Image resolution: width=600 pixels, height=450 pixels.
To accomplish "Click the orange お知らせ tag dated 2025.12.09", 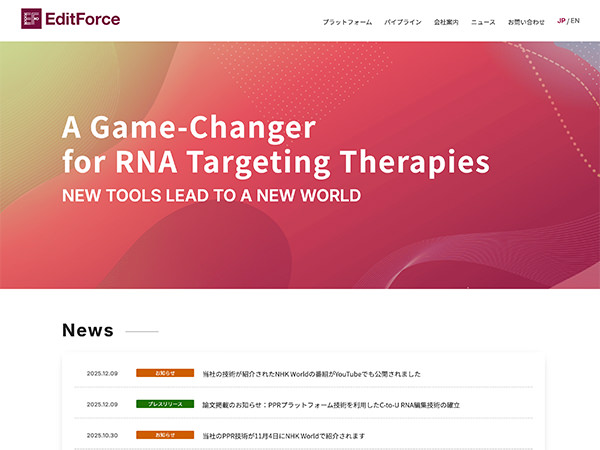I will pyautogui.click(x=164, y=373).
